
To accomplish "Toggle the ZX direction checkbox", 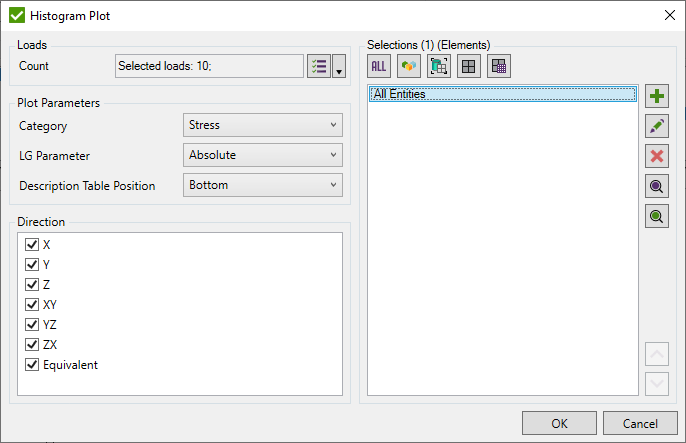I will 32,344.
